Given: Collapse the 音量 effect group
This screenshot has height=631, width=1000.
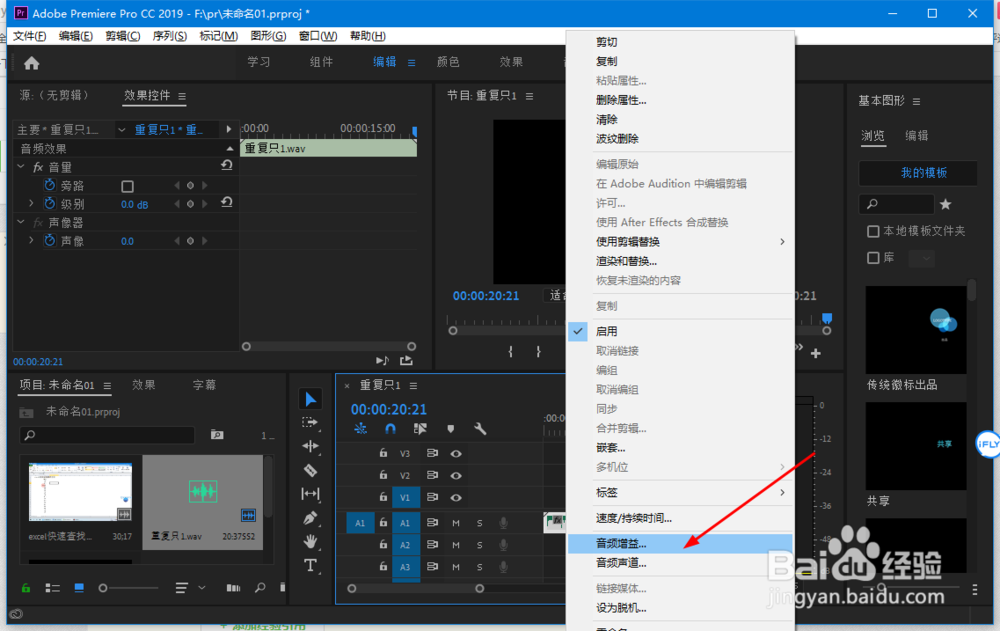Looking at the screenshot, I should point(21,167).
